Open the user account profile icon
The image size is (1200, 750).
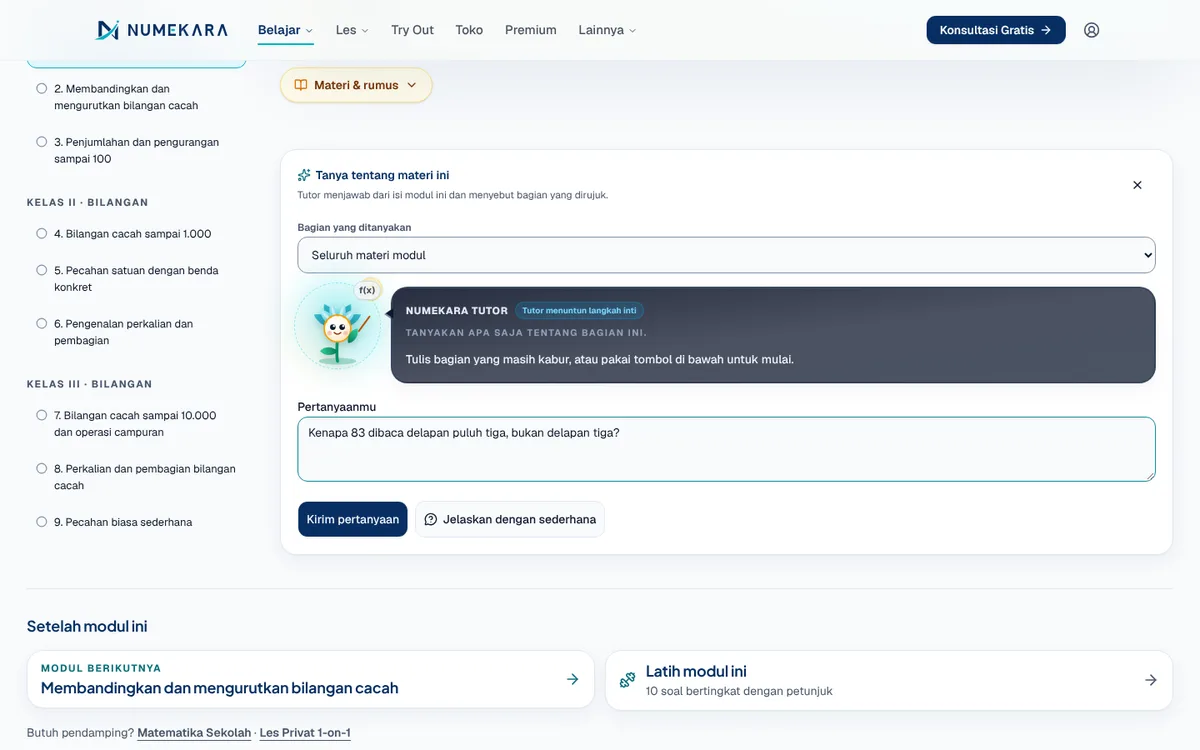point(1092,30)
